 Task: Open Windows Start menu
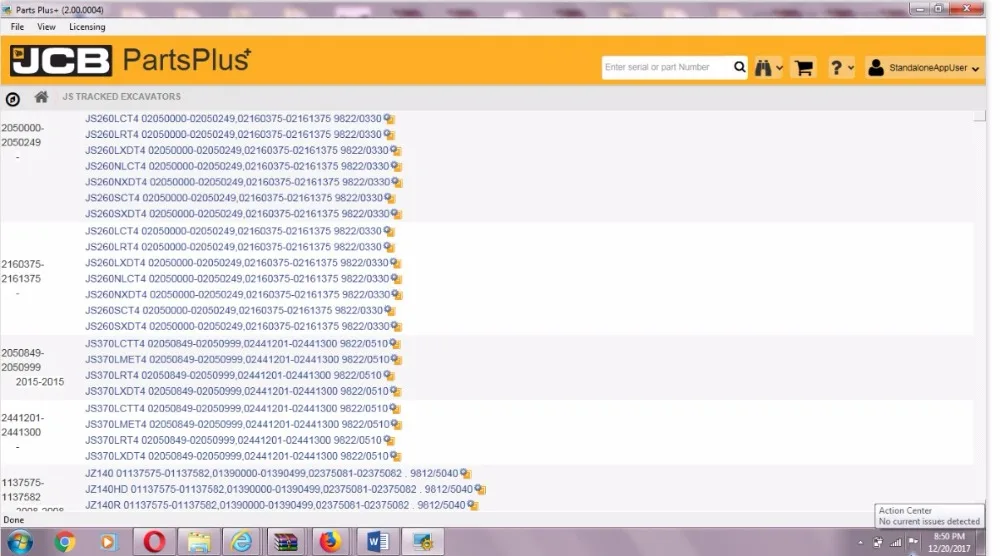20,543
